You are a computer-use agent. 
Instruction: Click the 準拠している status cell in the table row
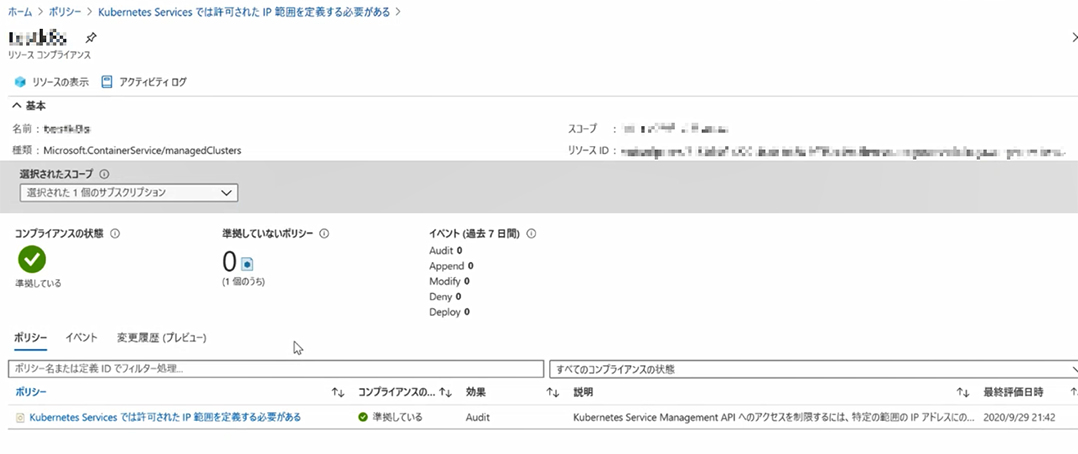tap(390, 418)
